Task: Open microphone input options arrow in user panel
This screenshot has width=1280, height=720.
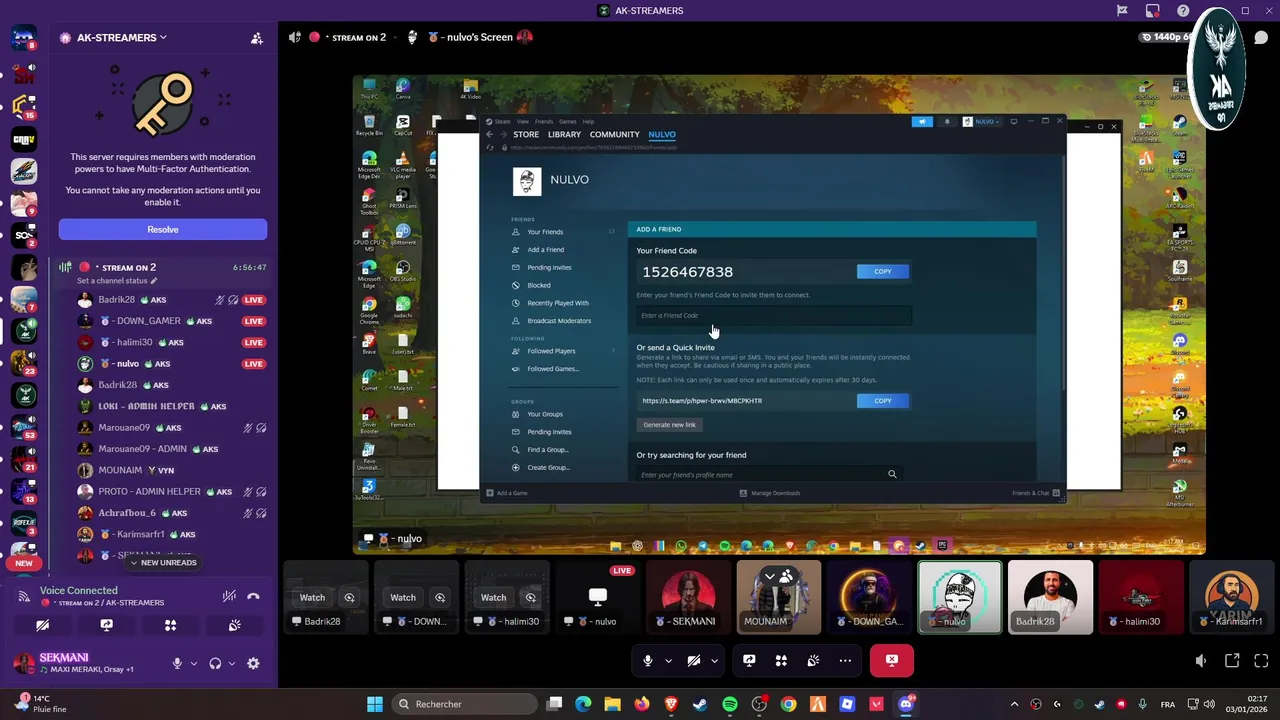Action: 193,663
